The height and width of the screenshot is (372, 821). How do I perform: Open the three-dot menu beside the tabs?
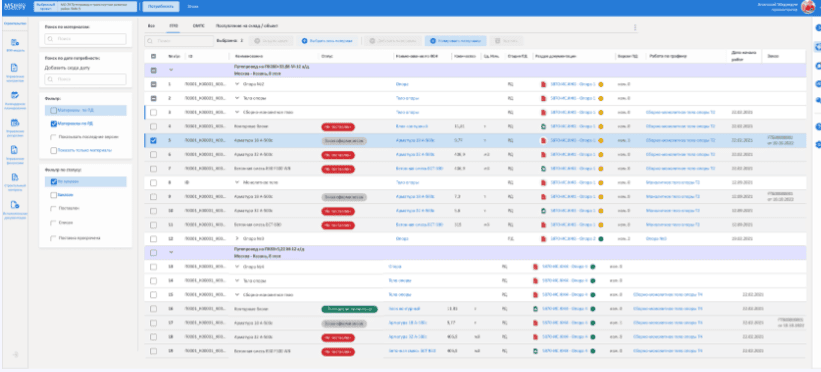click(x=635, y=27)
